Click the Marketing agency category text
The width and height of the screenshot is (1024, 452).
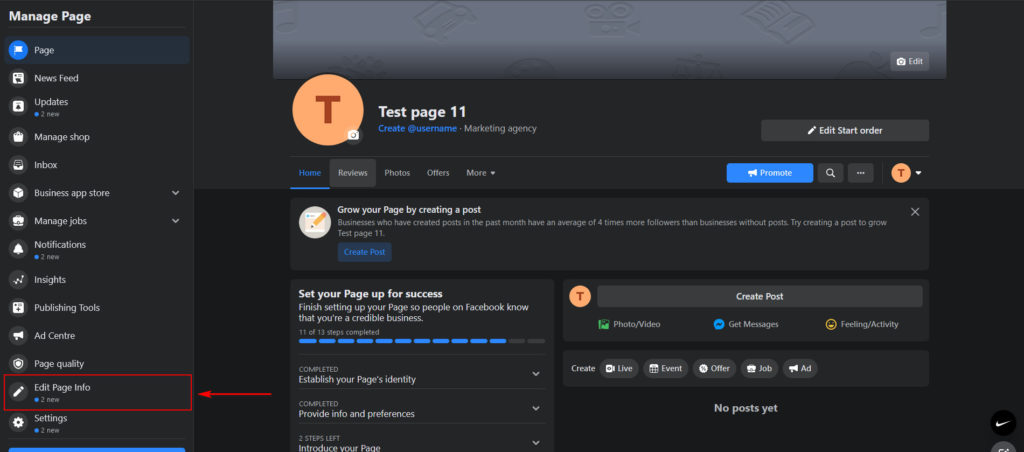point(500,129)
